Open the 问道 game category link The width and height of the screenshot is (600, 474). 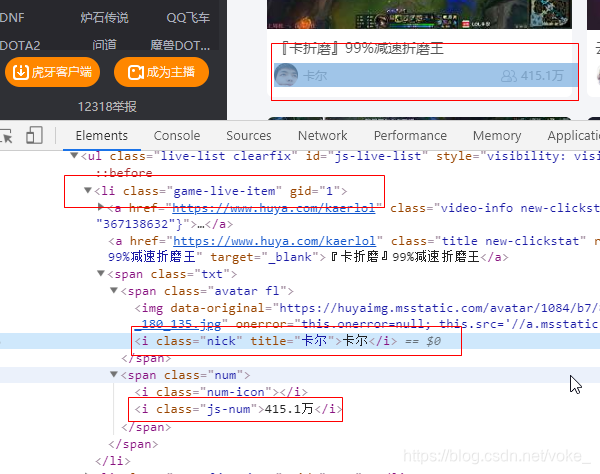pos(104,45)
